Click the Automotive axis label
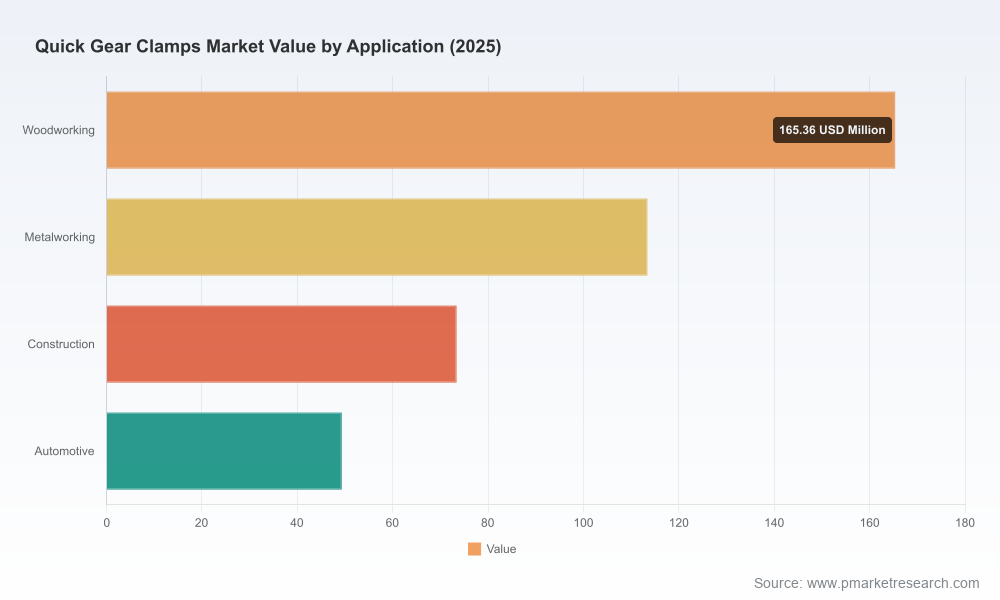1000x600 pixels. pyautogui.click(x=64, y=451)
